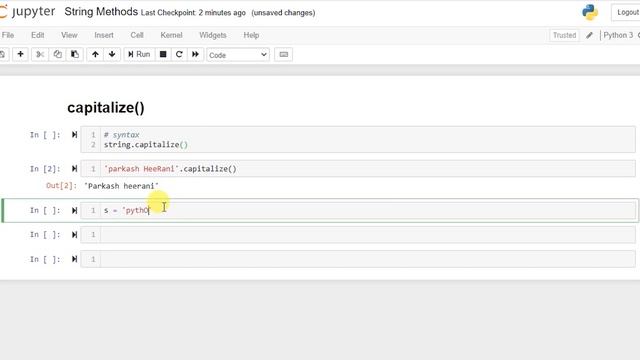
Task: Click into the last empty code cell
Action: 358,259
